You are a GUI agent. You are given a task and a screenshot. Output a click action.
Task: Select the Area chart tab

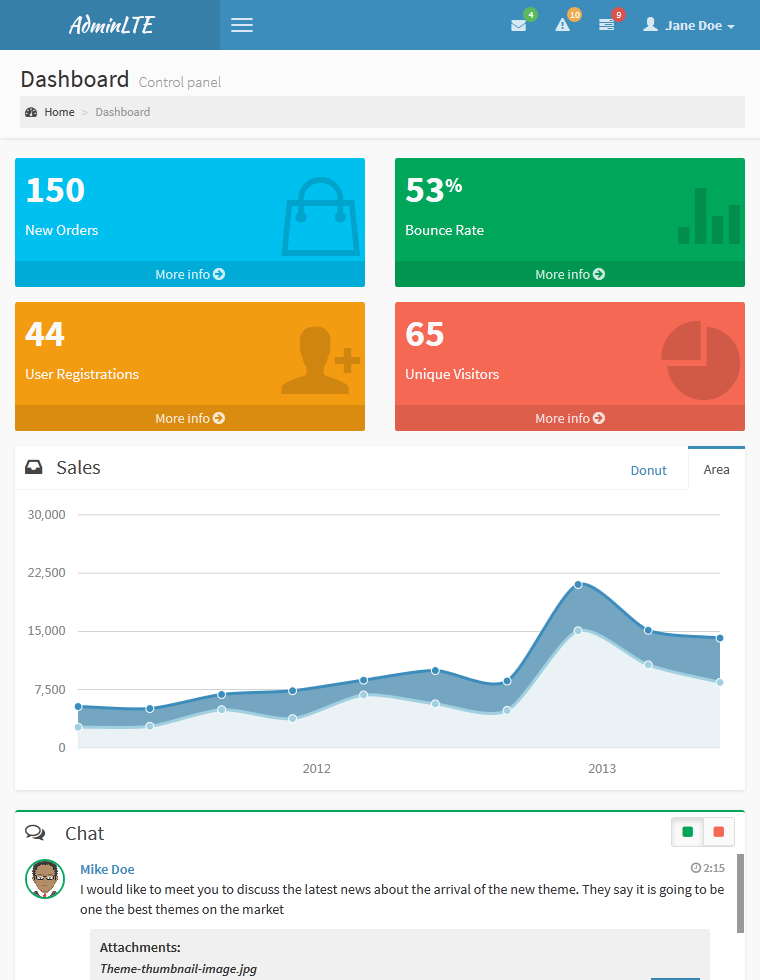pyautogui.click(x=716, y=469)
